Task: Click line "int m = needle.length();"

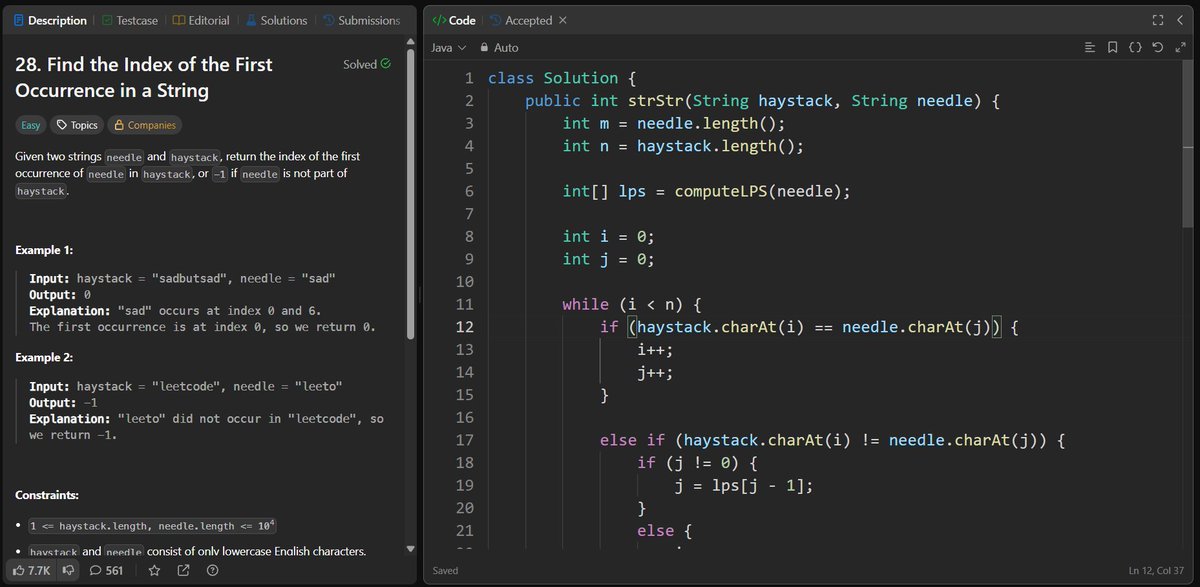Action: [674, 123]
